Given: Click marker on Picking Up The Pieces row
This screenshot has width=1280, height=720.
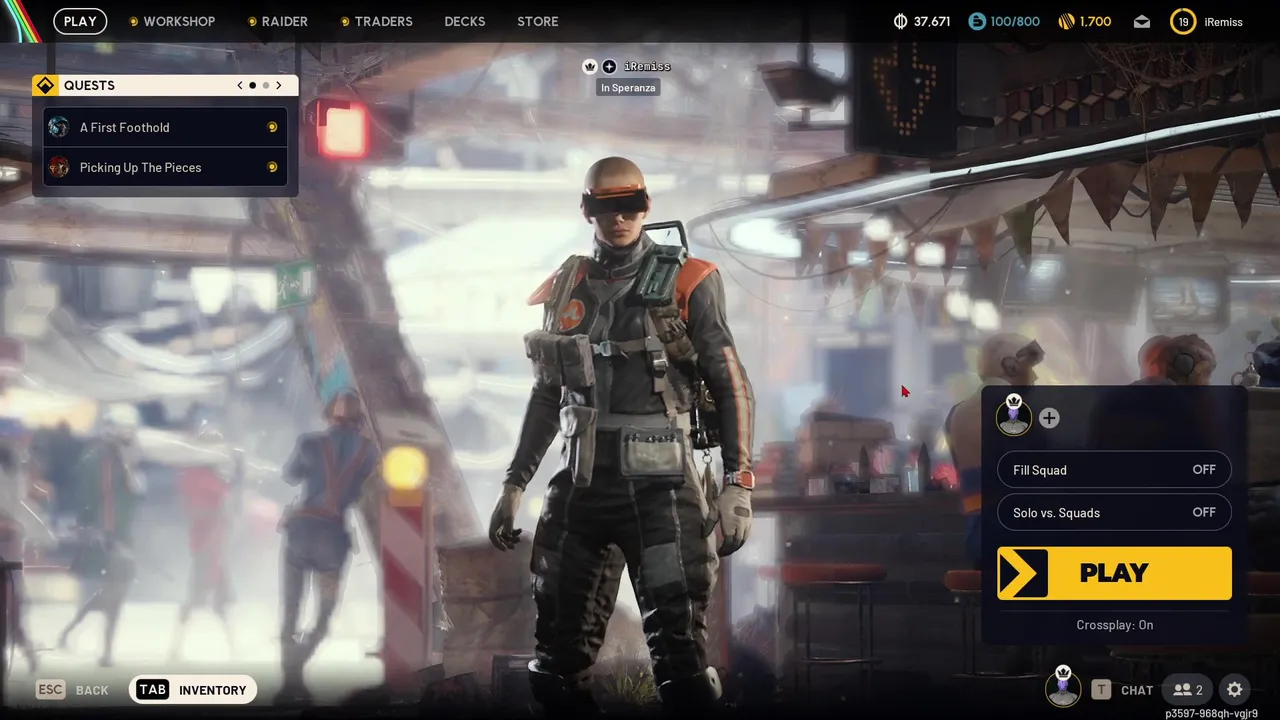Looking at the screenshot, I should click(x=272, y=167).
